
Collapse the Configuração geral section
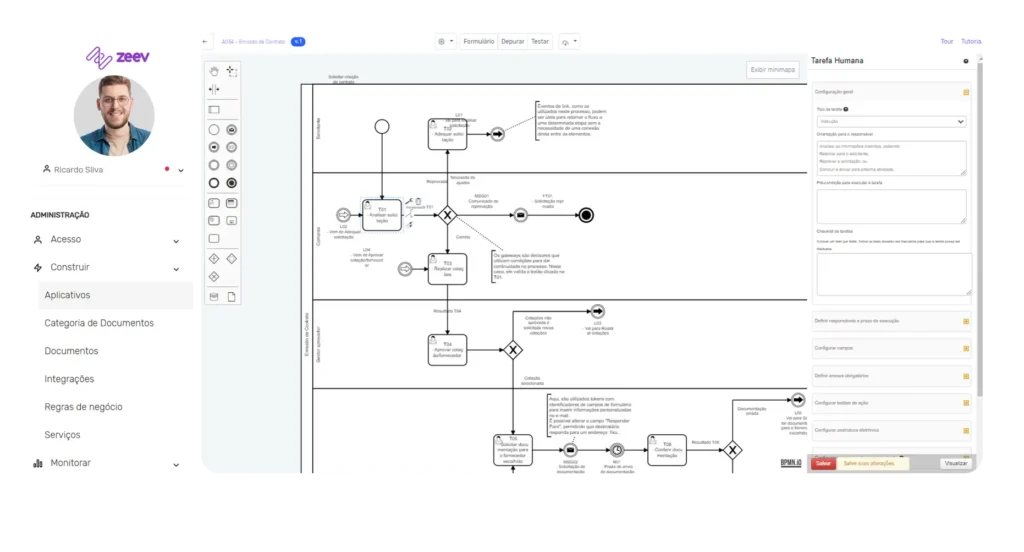(x=965, y=92)
